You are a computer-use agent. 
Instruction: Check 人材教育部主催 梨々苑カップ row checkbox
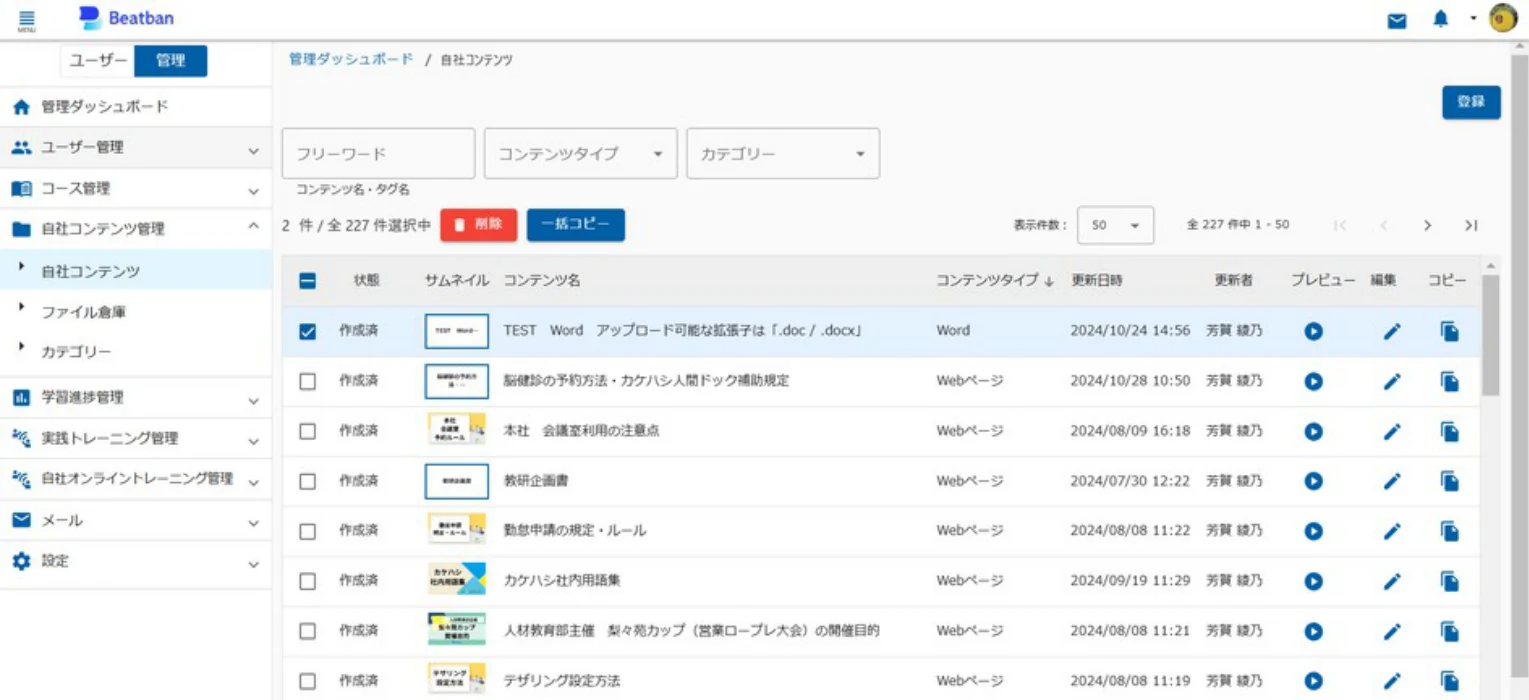[308, 631]
